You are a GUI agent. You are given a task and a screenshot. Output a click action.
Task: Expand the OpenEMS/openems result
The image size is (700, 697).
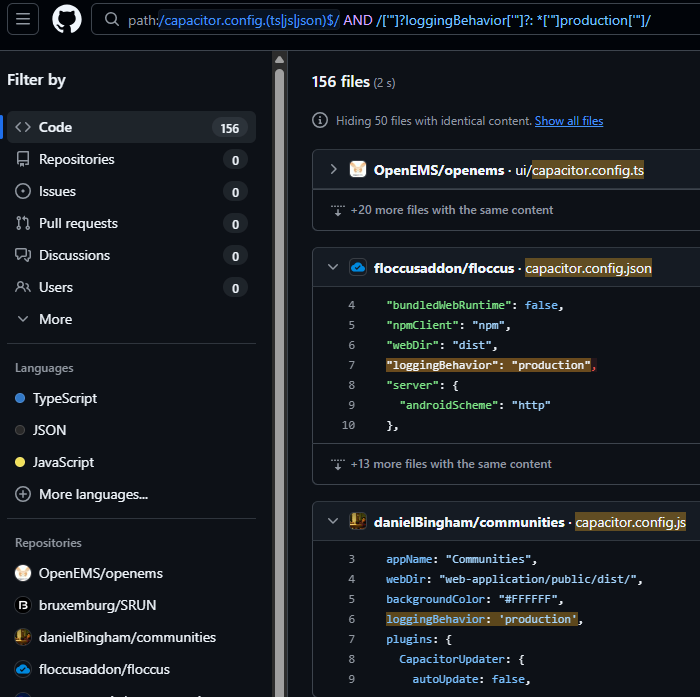point(333,170)
